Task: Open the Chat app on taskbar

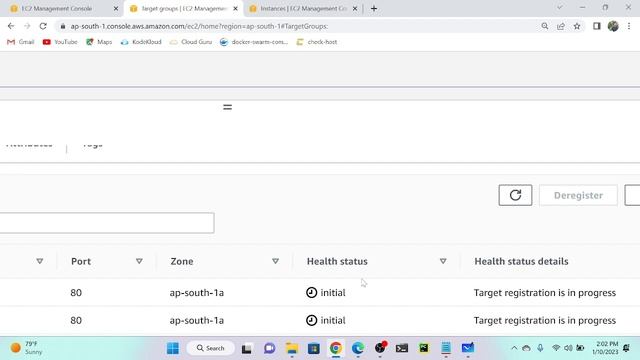Action: (269, 348)
